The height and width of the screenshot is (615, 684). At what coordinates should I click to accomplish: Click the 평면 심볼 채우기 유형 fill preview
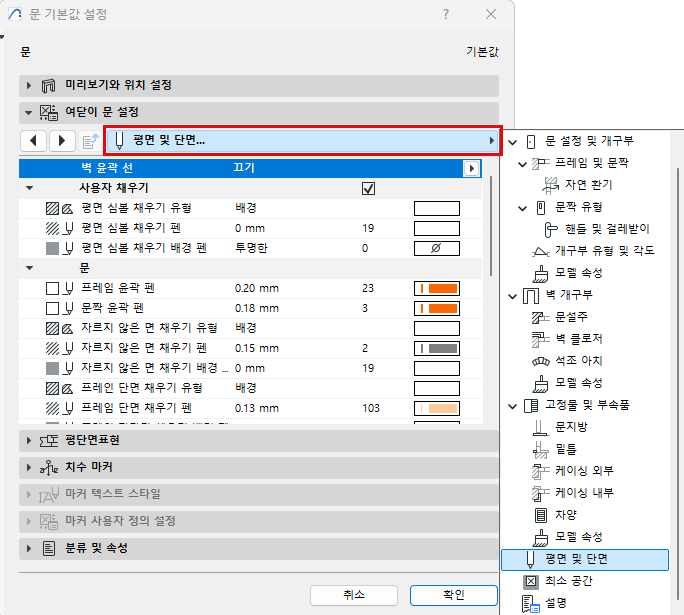click(437, 208)
